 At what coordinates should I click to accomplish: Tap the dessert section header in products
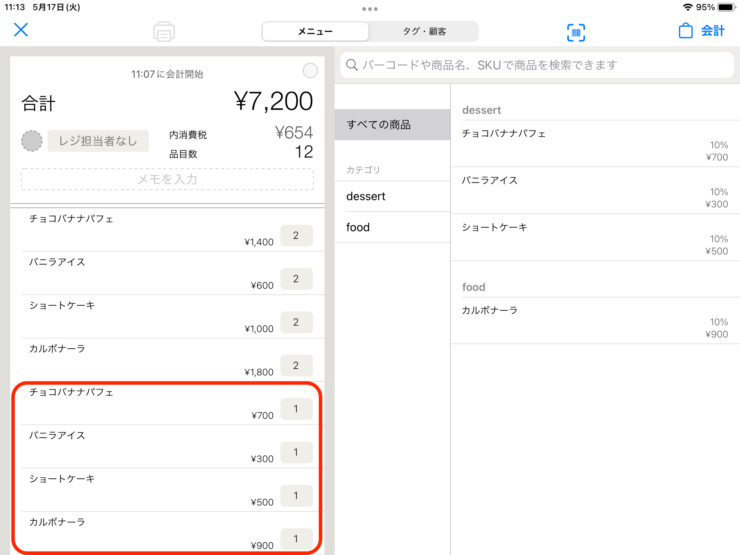[x=481, y=110]
